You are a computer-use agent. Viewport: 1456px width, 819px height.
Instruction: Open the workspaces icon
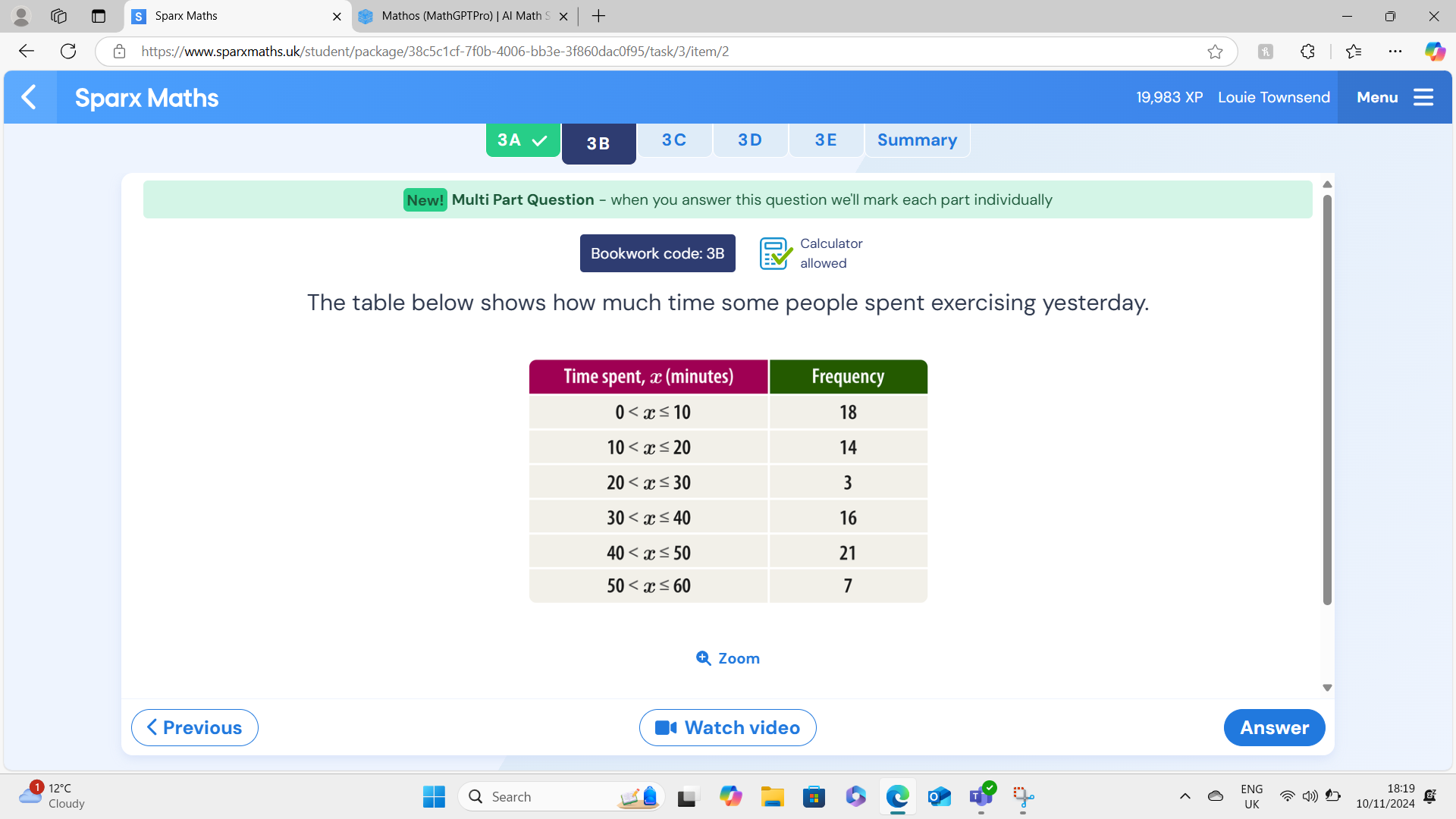(59, 16)
